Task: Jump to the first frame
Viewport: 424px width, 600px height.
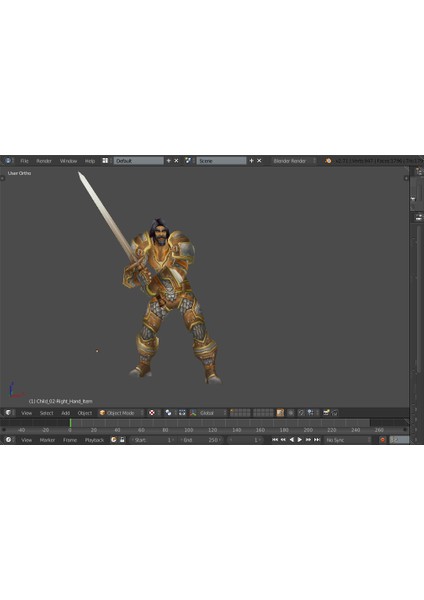Action: pos(275,440)
